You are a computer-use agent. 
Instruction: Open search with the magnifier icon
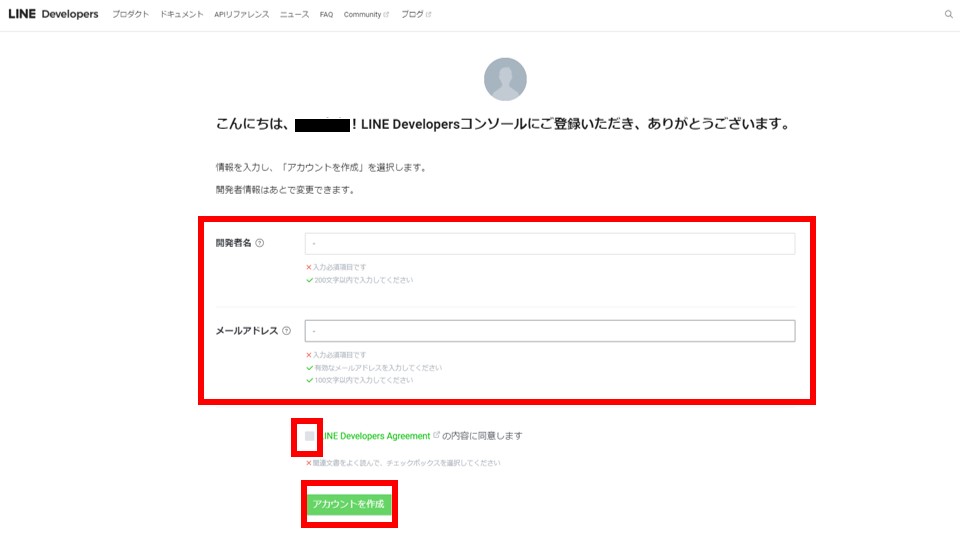(948, 15)
